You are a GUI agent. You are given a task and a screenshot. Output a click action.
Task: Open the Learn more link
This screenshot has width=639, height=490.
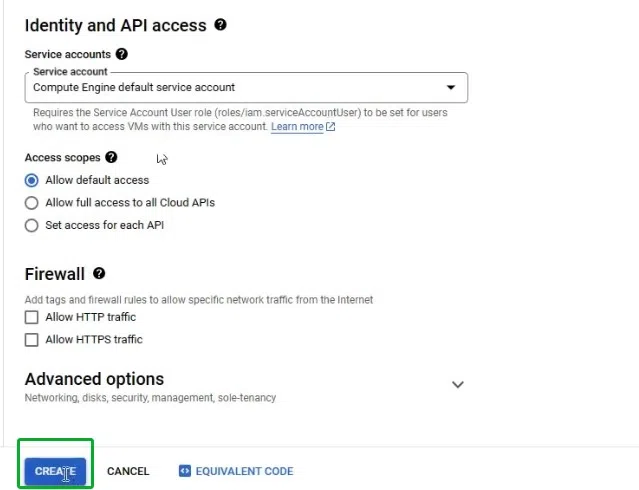coord(297,127)
